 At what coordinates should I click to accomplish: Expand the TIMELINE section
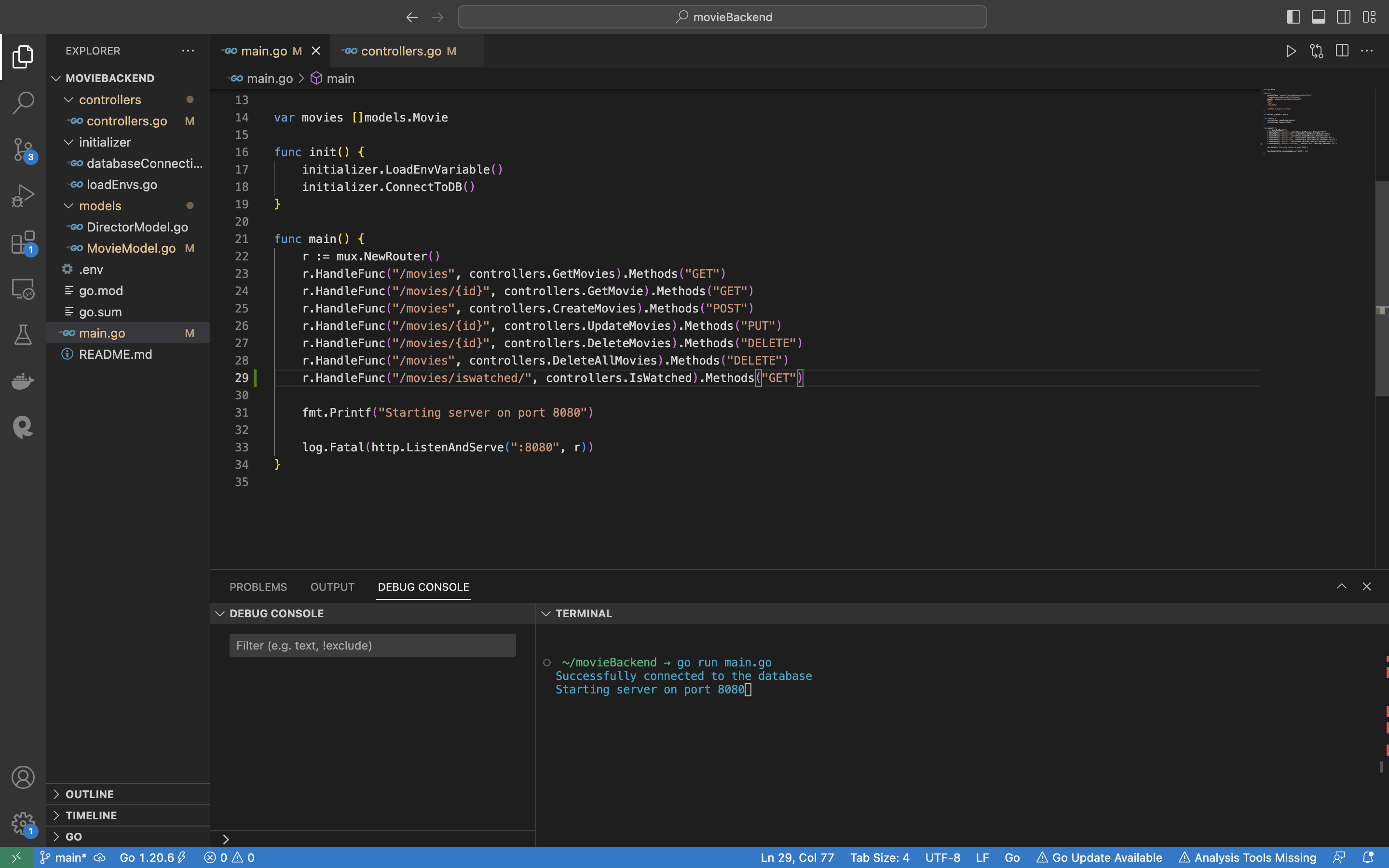coord(91,815)
